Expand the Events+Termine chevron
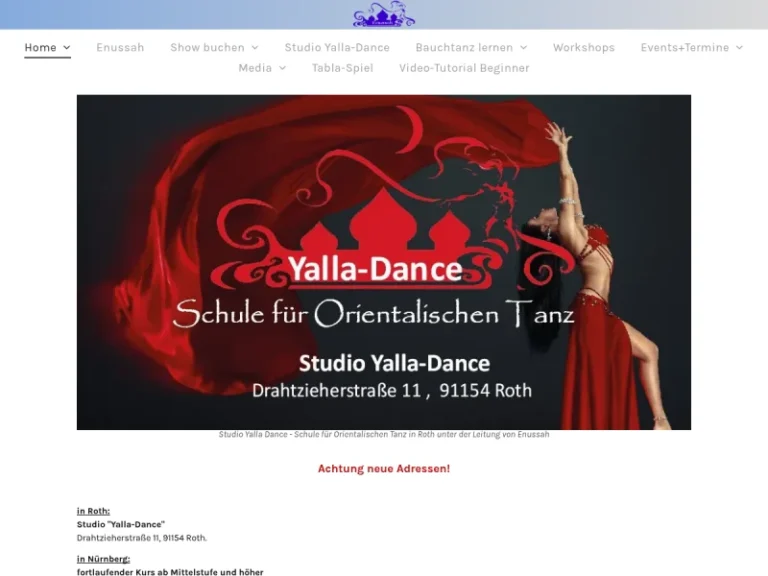The width and height of the screenshot is (768, 576). (x=739, y=48)
